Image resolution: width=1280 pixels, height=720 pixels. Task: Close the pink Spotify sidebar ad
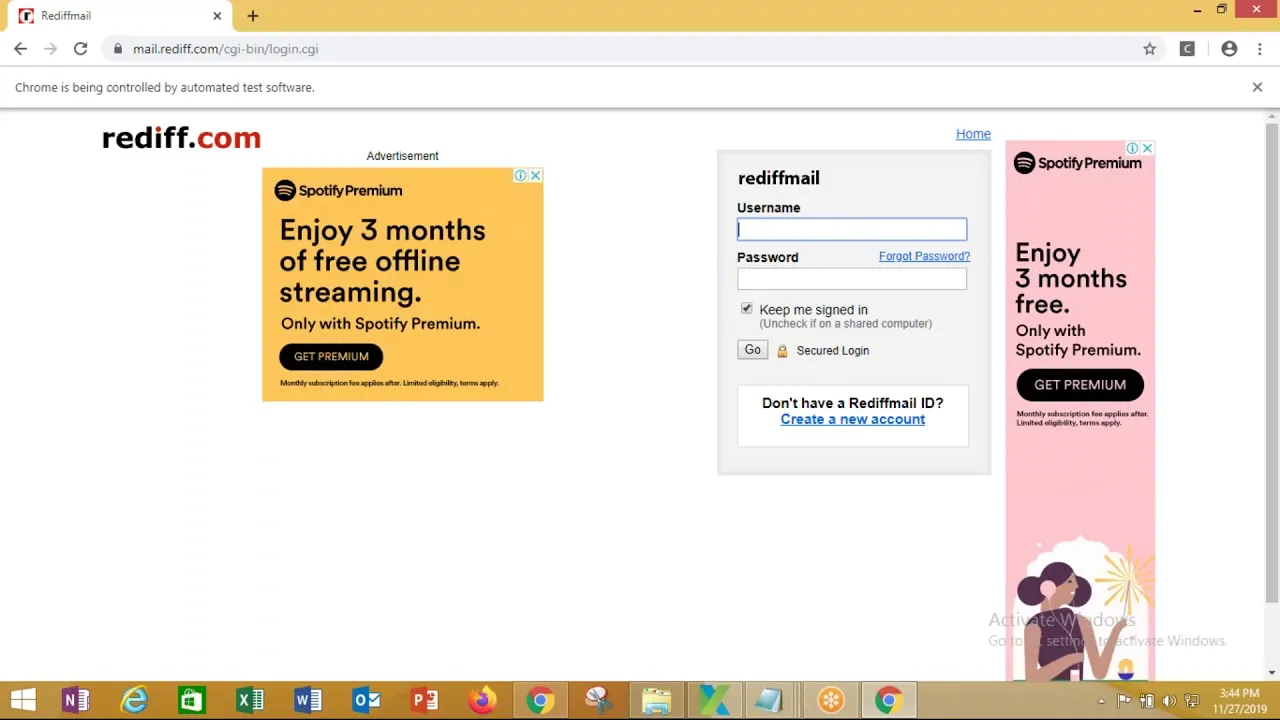tap(1147, 148)
